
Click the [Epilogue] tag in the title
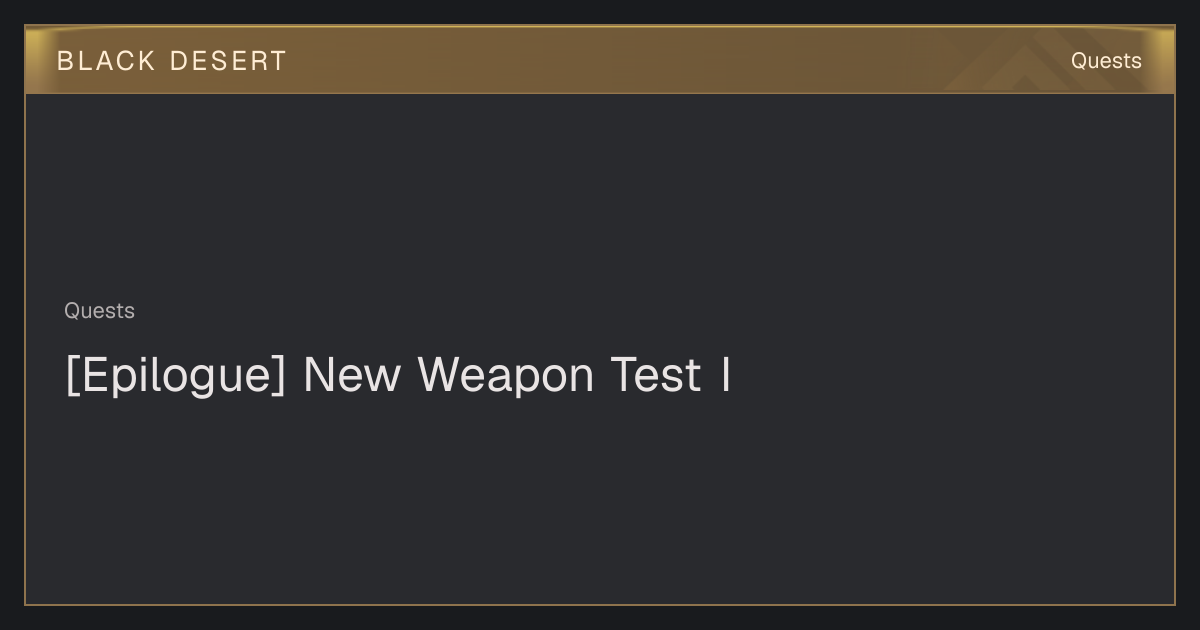(x=176, y=376)
